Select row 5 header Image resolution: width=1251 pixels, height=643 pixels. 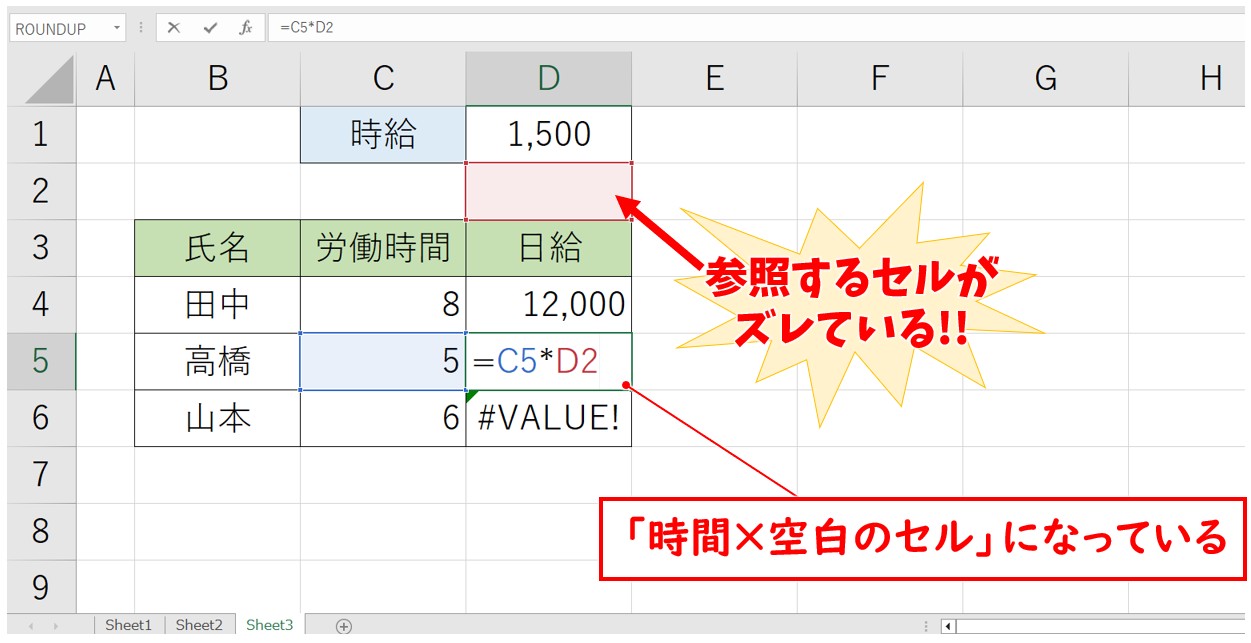pyautogui.click(x=41, y=361)
